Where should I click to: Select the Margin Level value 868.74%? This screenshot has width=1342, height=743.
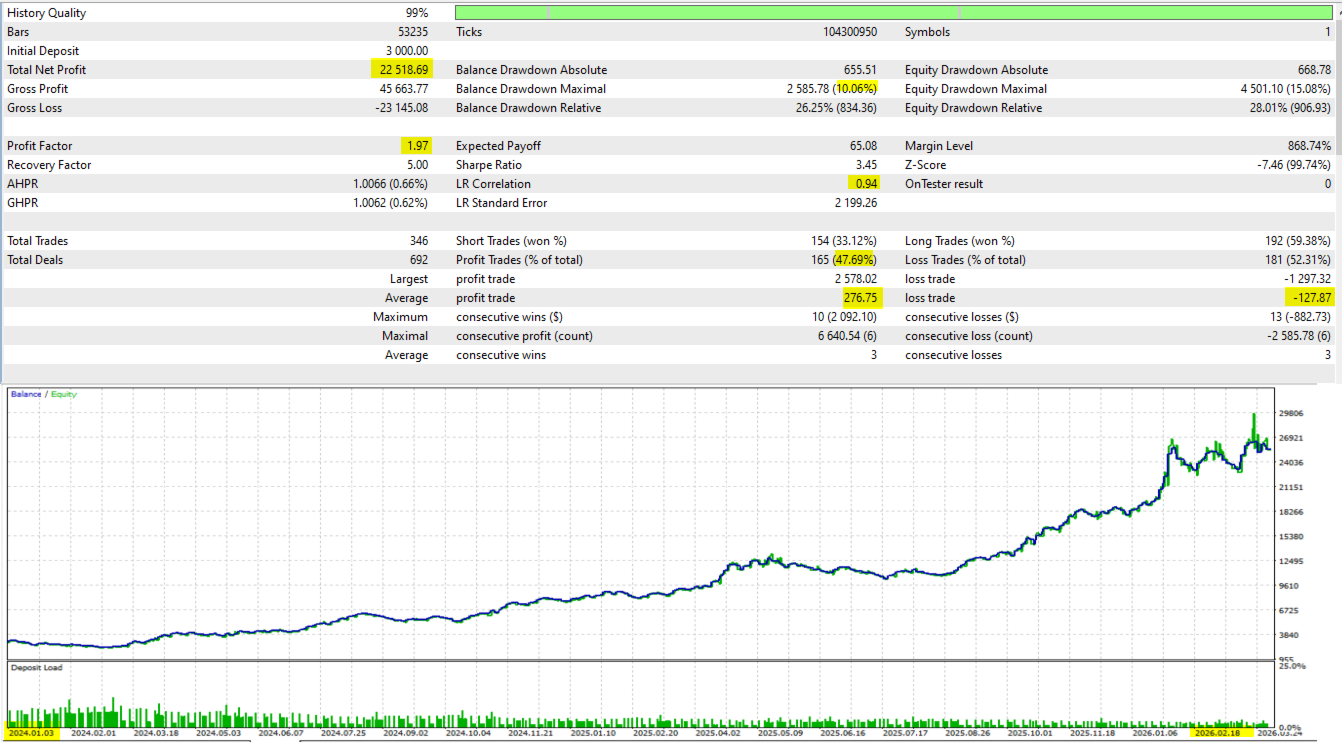(x=1310, y=146)
